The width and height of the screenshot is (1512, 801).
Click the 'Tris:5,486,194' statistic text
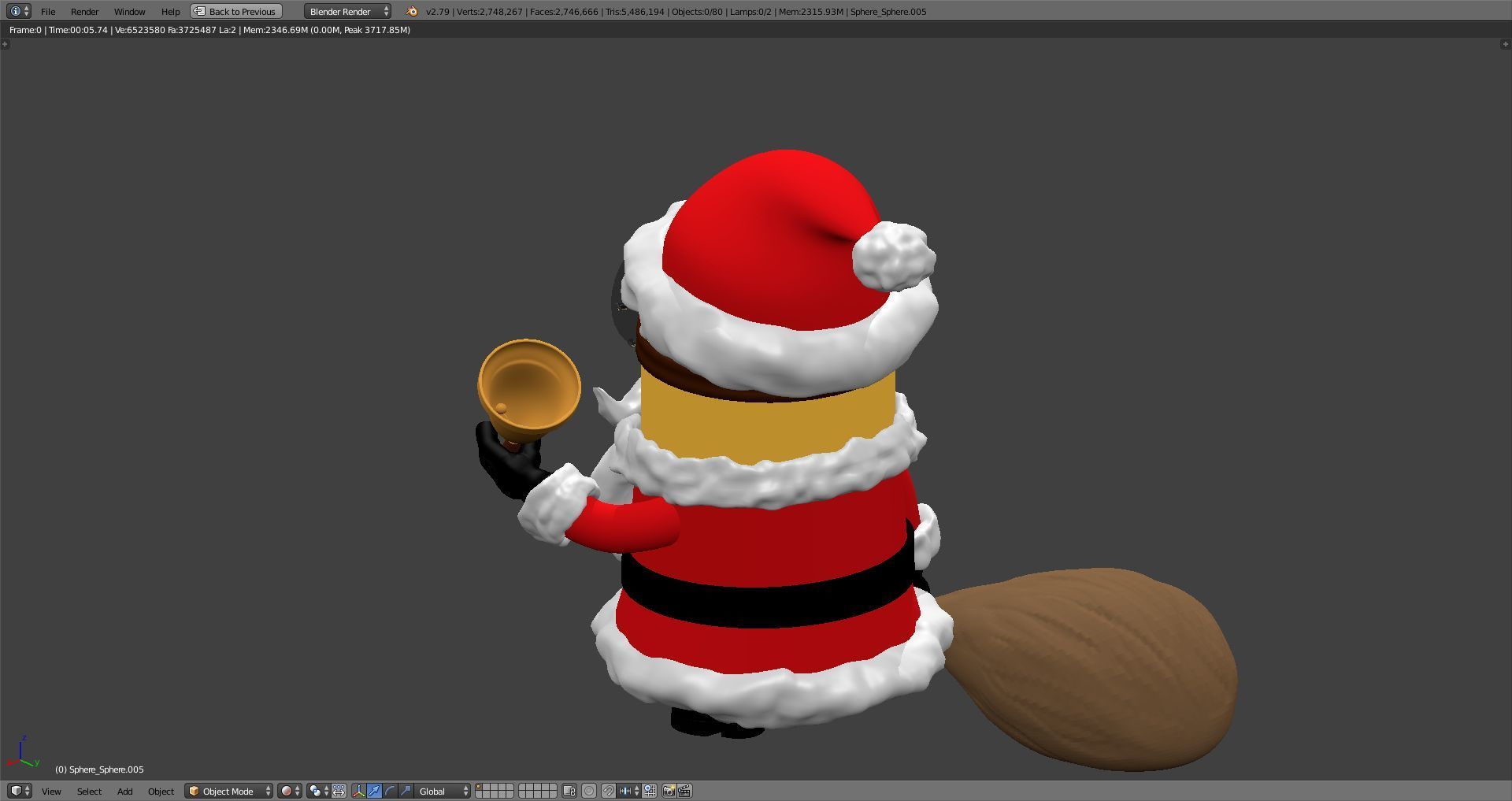click(x=635, y=12)
